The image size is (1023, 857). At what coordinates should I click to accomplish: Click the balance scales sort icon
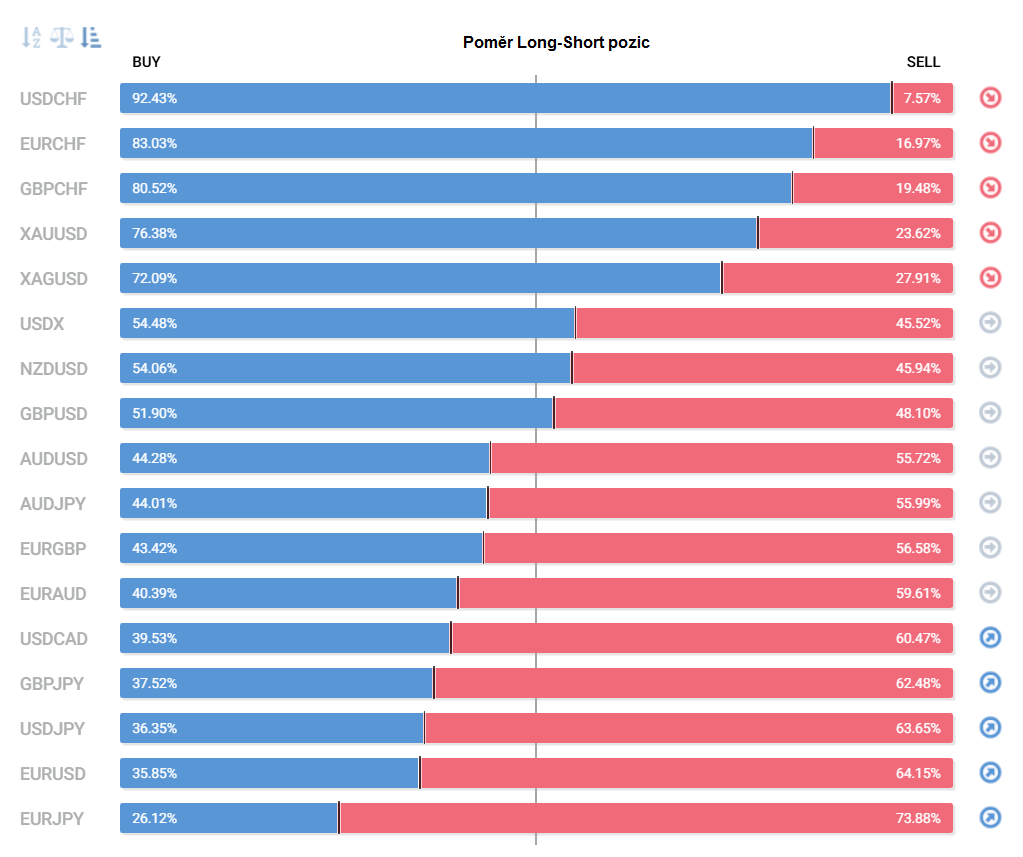click(x=62, y=38)
